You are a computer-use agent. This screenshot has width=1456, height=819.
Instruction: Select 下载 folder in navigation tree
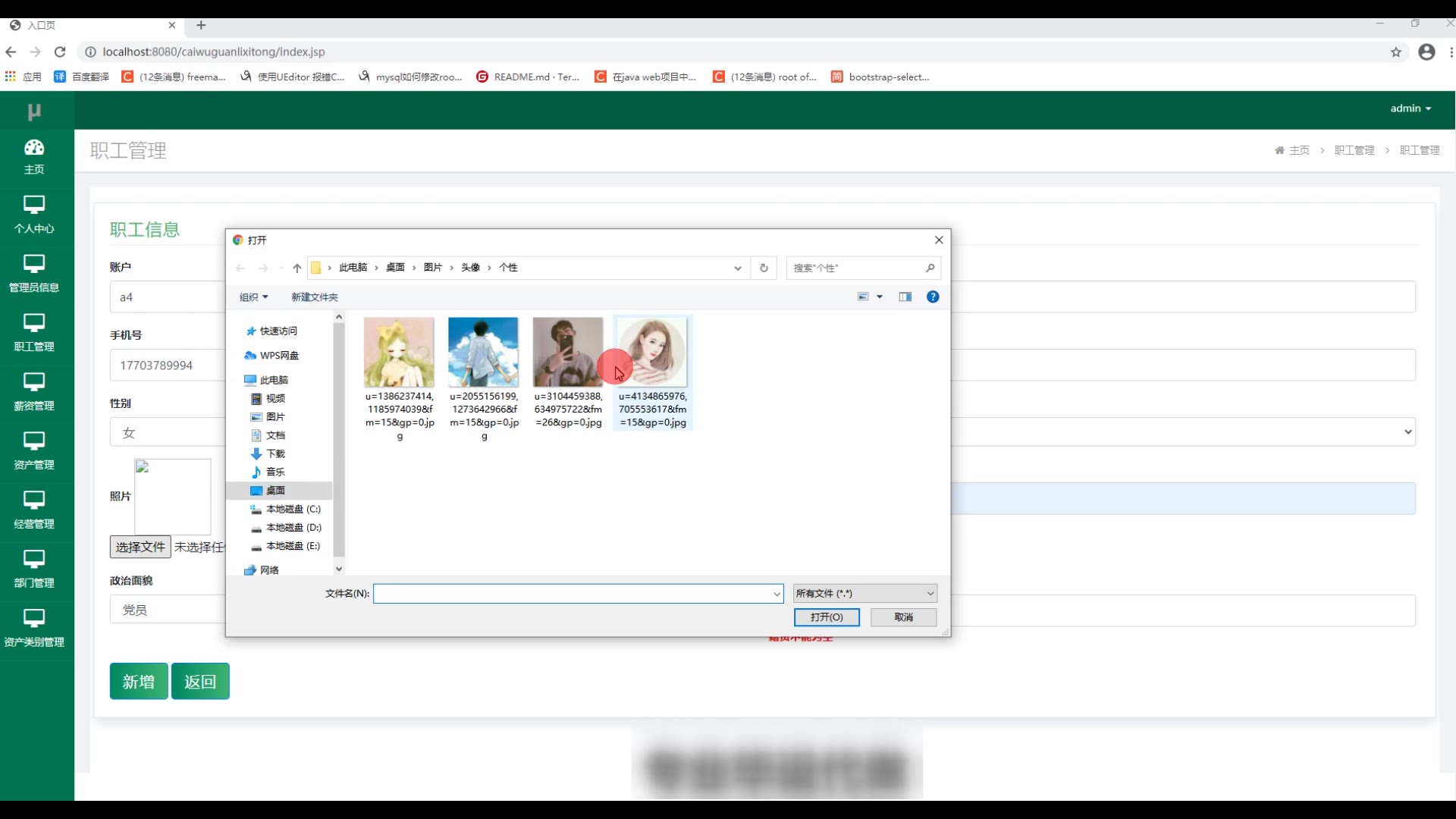(x=268, y=453)
